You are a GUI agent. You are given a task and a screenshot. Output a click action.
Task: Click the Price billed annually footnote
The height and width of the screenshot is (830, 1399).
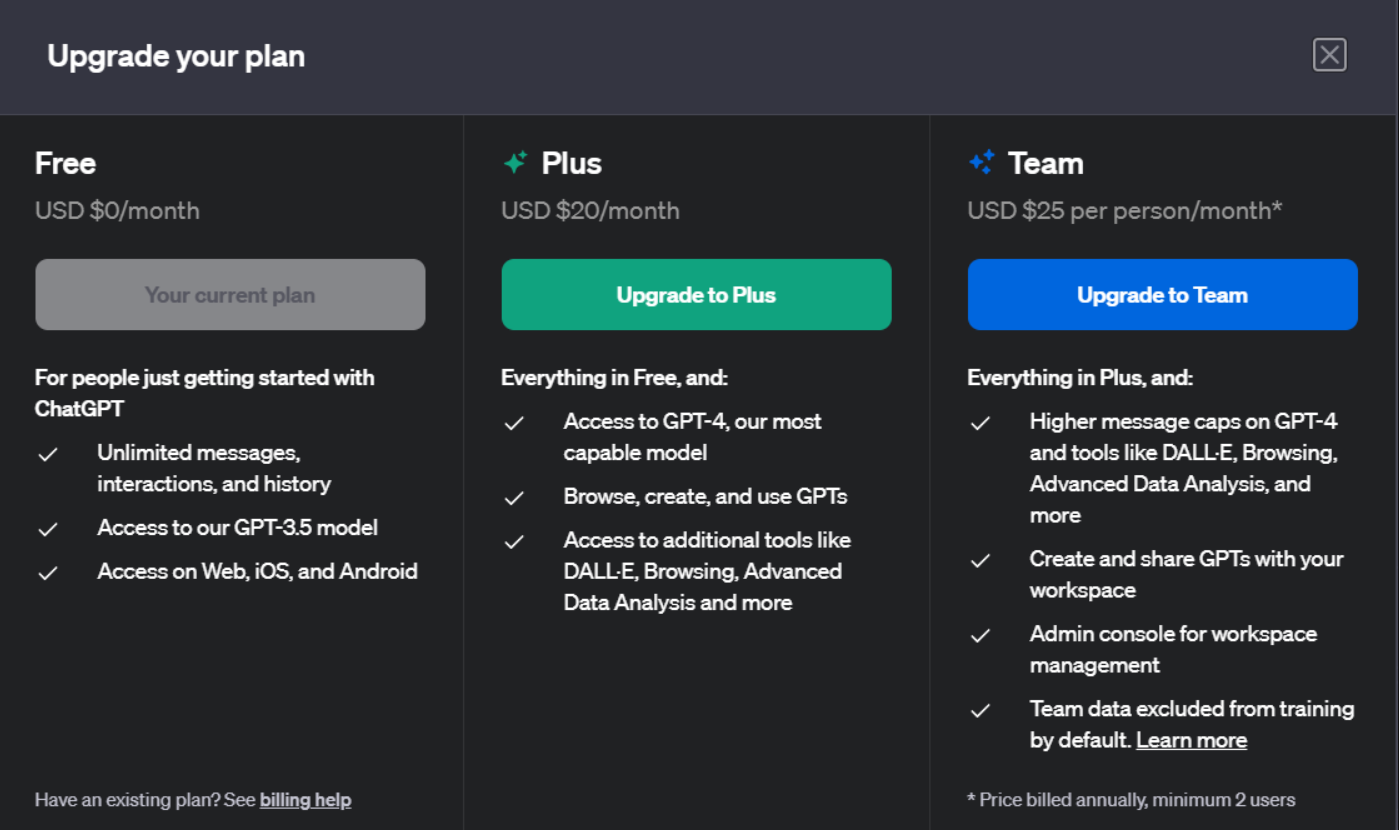[x=1131, y=800]
